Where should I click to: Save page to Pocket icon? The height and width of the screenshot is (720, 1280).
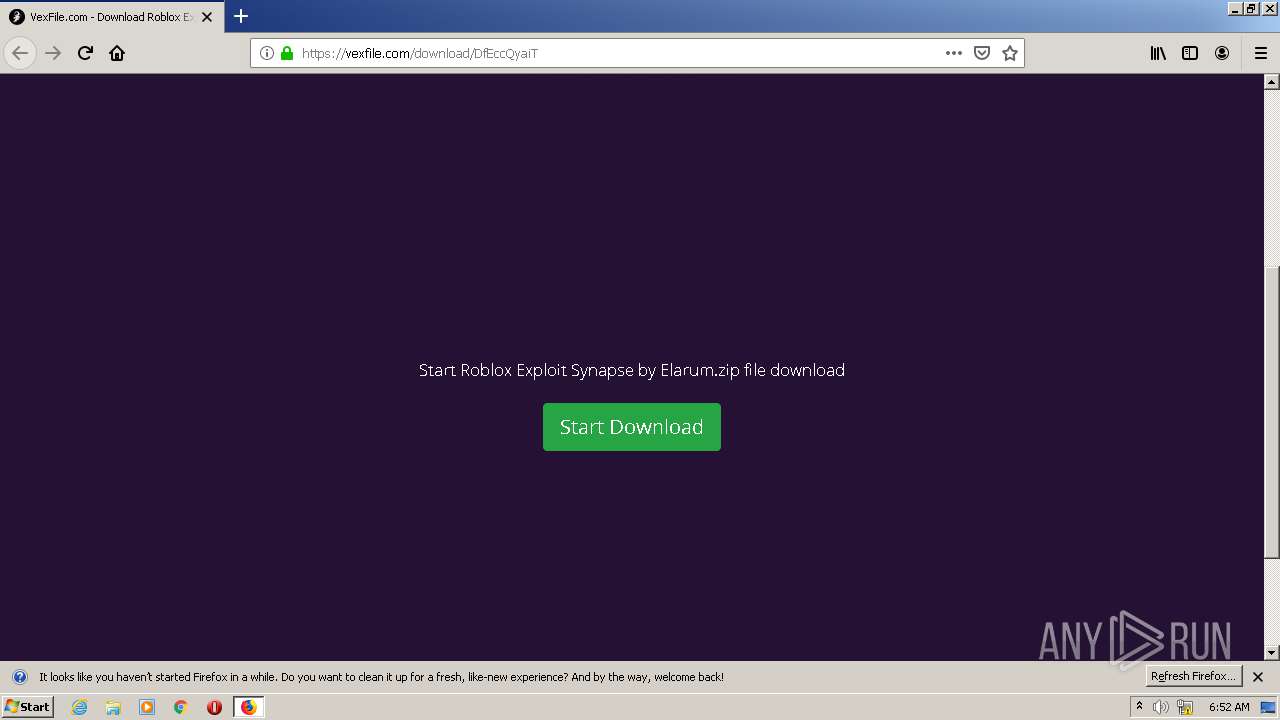pyautogui.click(x=982, y=53)
